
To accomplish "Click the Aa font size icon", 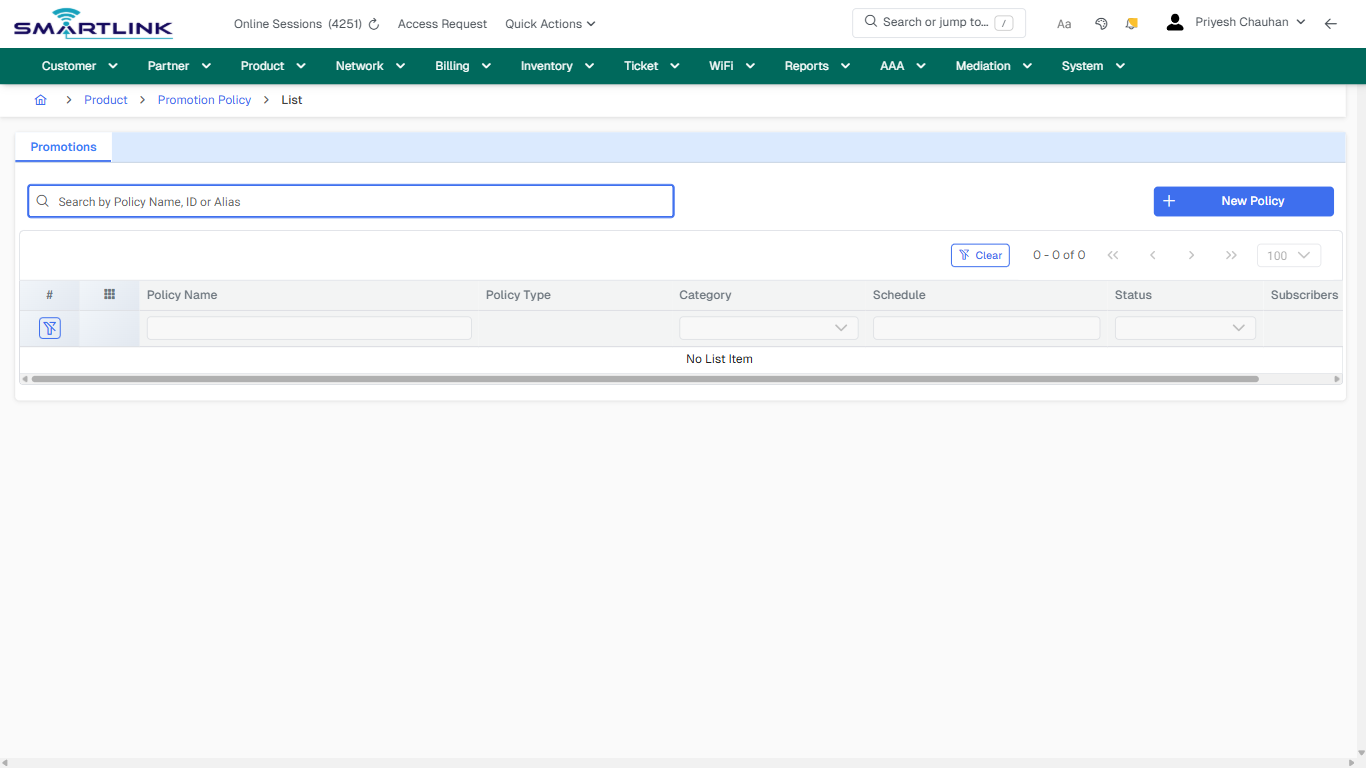I will [1063, 23].
